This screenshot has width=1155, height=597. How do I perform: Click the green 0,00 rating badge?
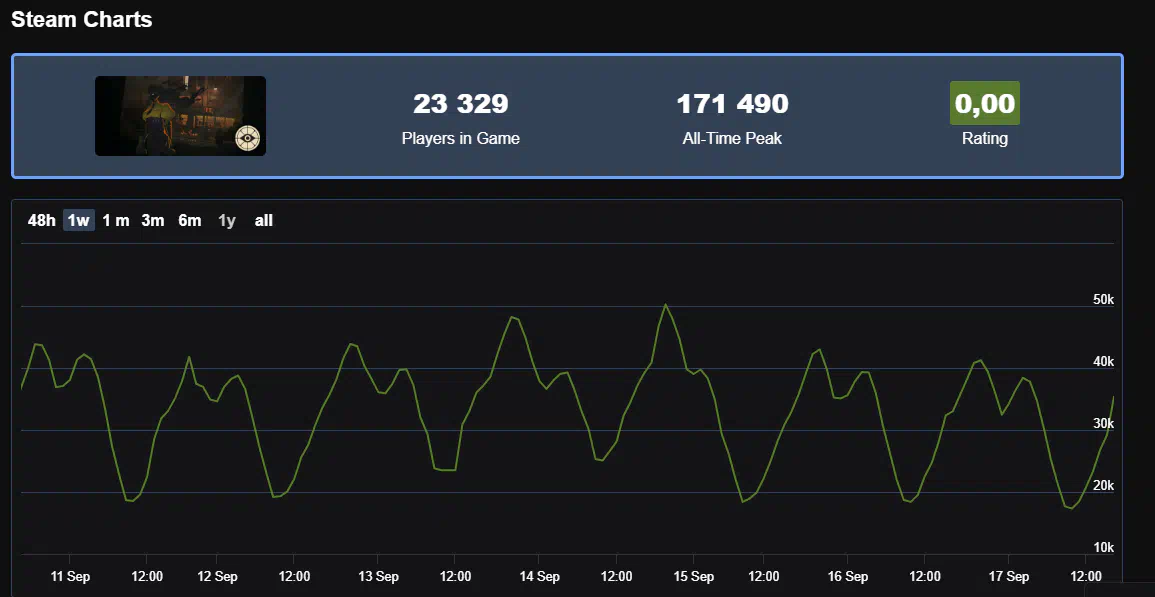984,103
